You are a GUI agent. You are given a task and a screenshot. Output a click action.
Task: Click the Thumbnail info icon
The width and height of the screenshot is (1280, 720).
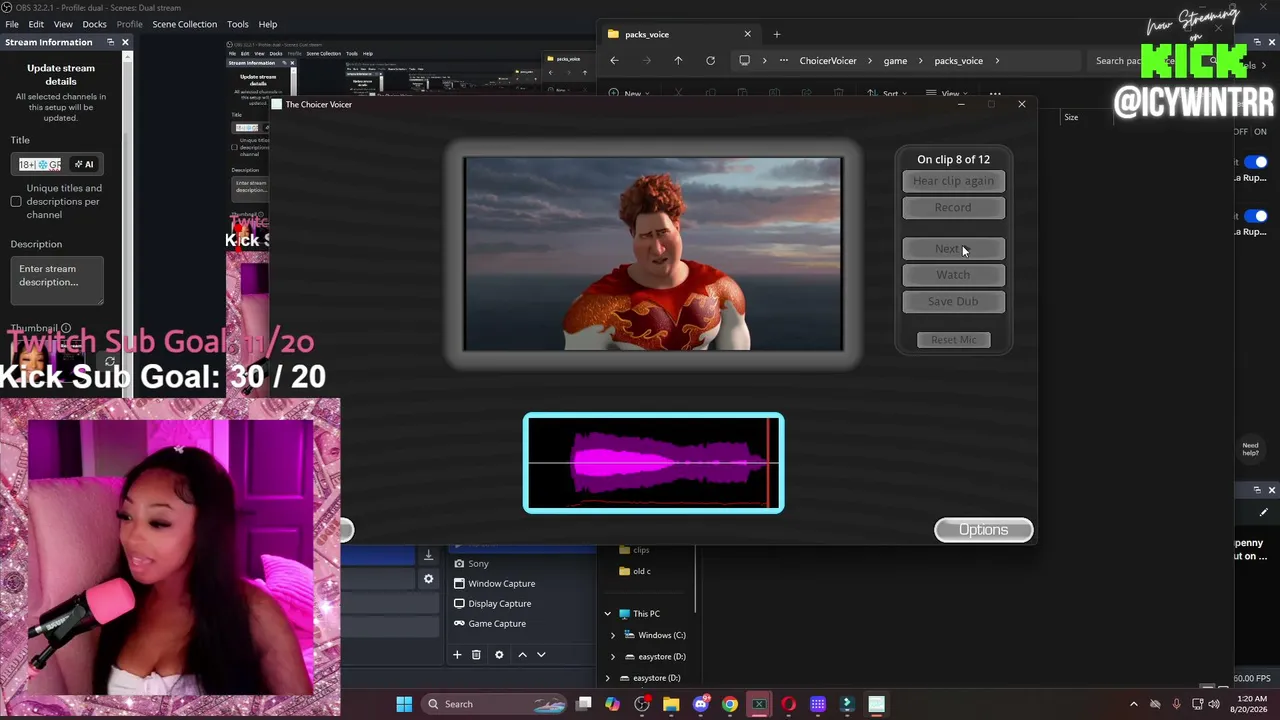[x=66, y=328]
